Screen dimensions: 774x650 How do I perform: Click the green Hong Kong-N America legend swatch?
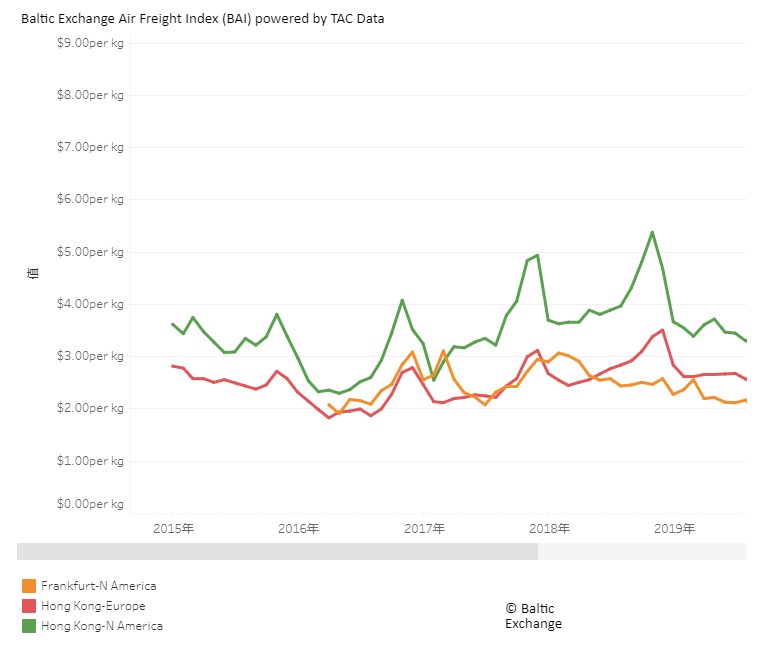coord(28,626)
